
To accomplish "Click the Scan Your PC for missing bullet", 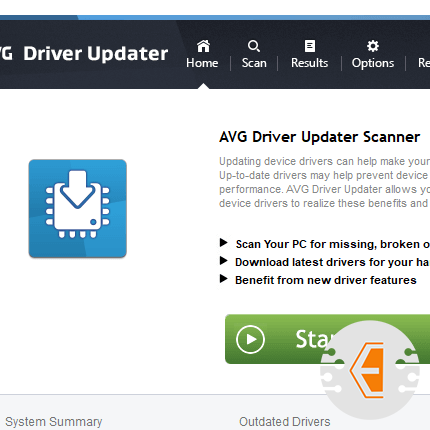I will (324, 244).
